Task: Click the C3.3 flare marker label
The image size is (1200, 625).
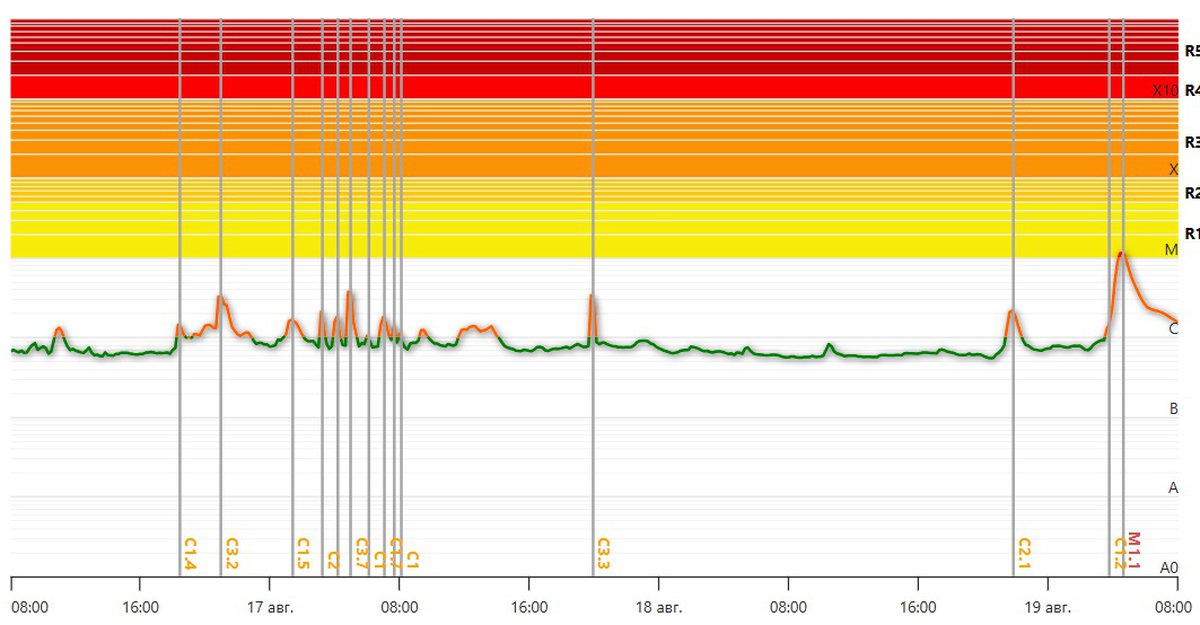Action: 603,553
